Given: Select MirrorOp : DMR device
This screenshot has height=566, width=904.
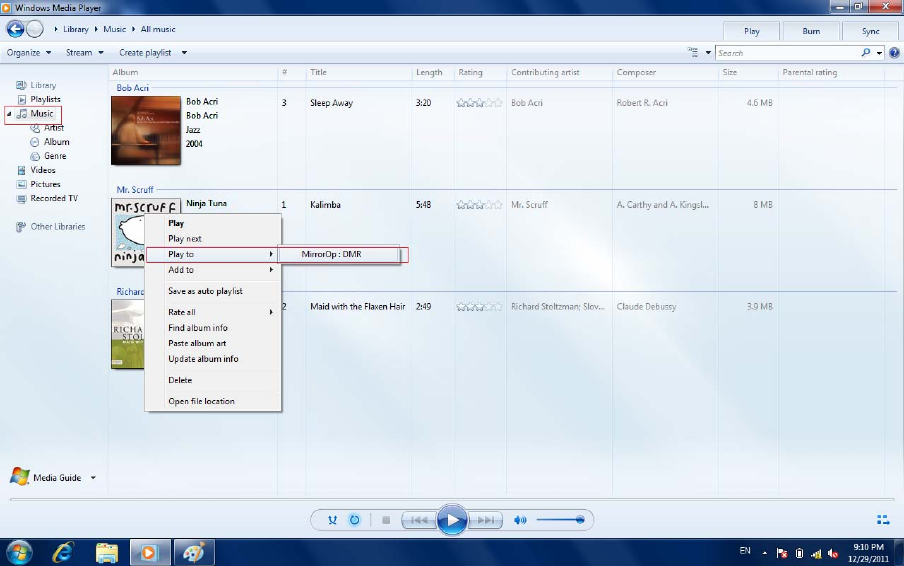Looking at the screenshot, I should click(338, 254).
